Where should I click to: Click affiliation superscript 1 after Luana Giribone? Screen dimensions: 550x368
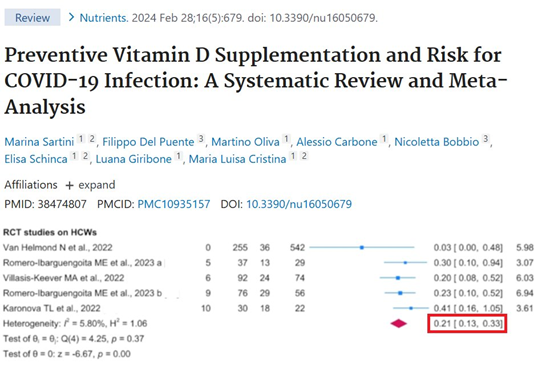click(x=179, y=156)
